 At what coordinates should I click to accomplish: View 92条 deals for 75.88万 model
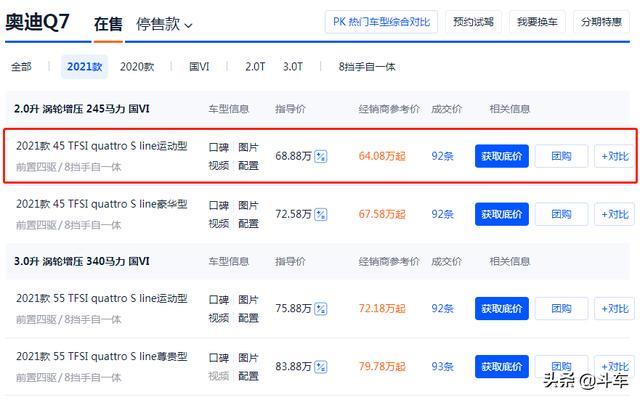coord(442,309)
